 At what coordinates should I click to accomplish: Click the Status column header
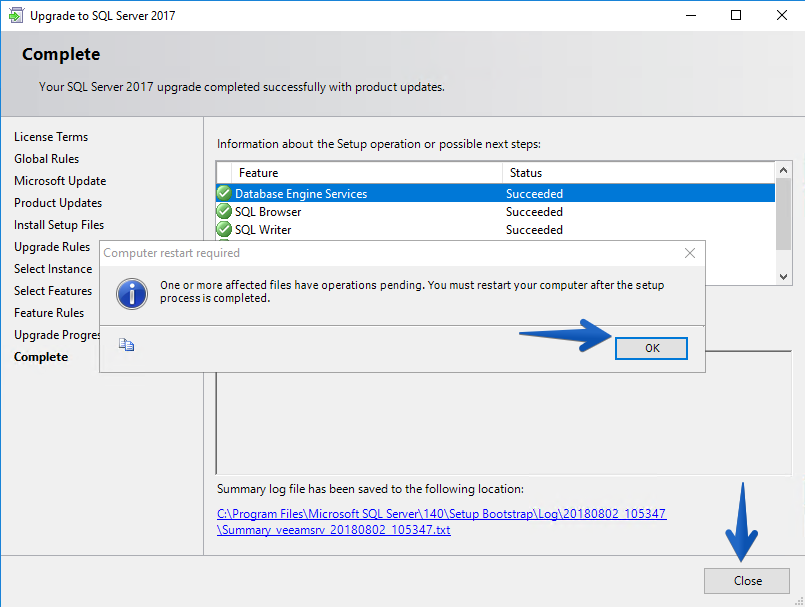point(638,173)
